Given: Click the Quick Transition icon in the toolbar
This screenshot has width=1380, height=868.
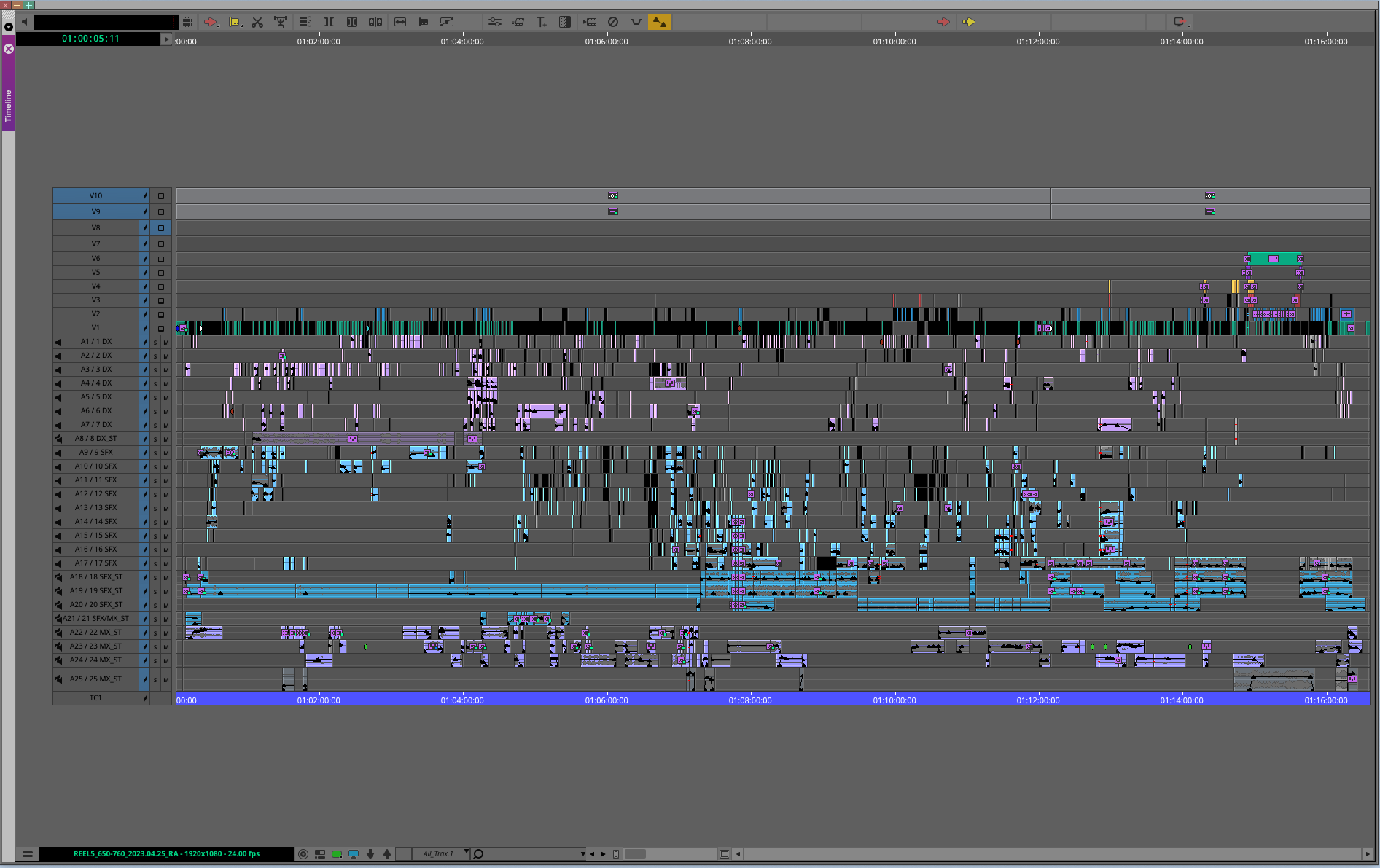Looking at the screenshot, I should (564, 22).
